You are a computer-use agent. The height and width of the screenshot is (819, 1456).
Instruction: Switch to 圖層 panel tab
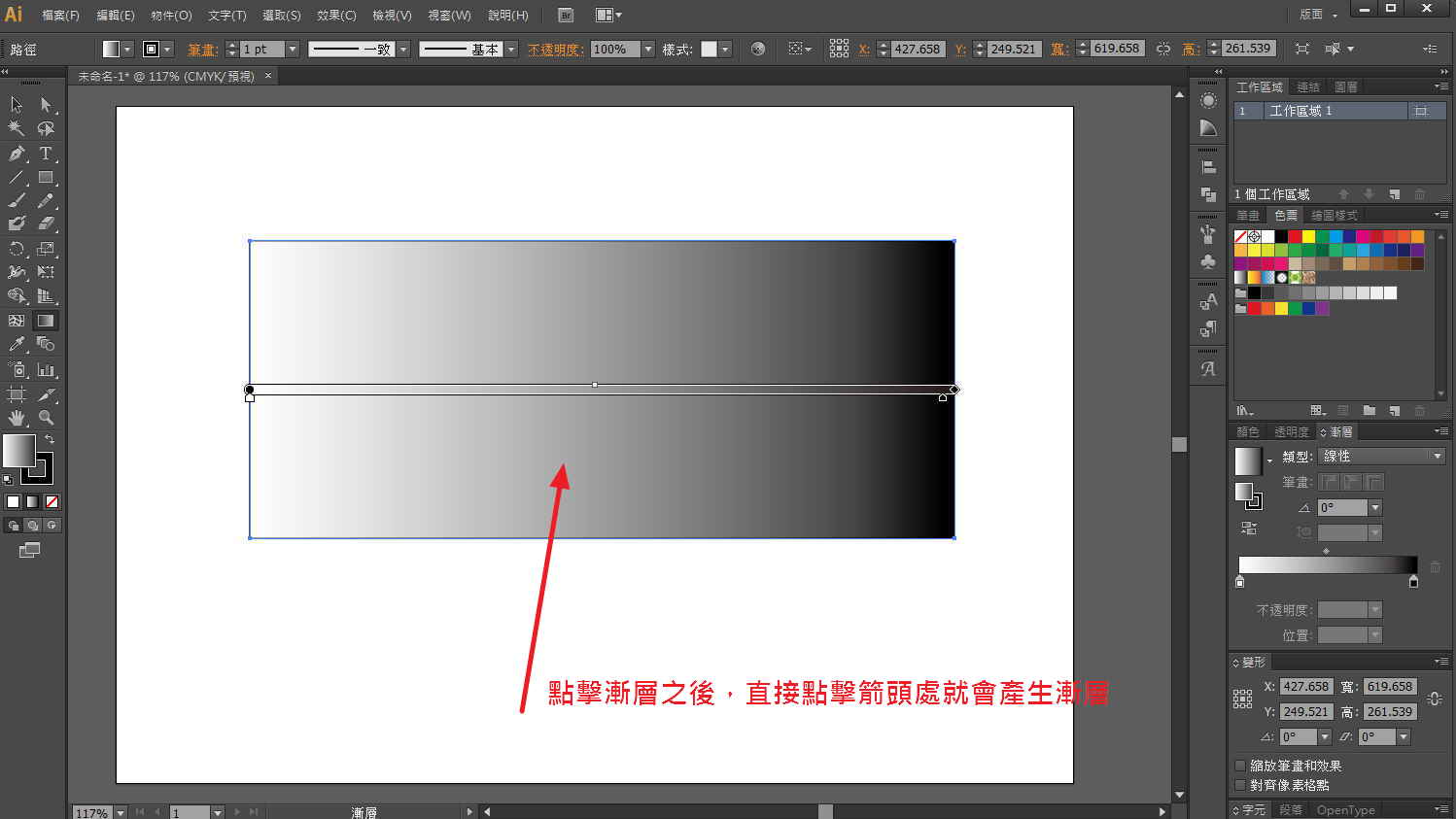(x=1345, y=86)
